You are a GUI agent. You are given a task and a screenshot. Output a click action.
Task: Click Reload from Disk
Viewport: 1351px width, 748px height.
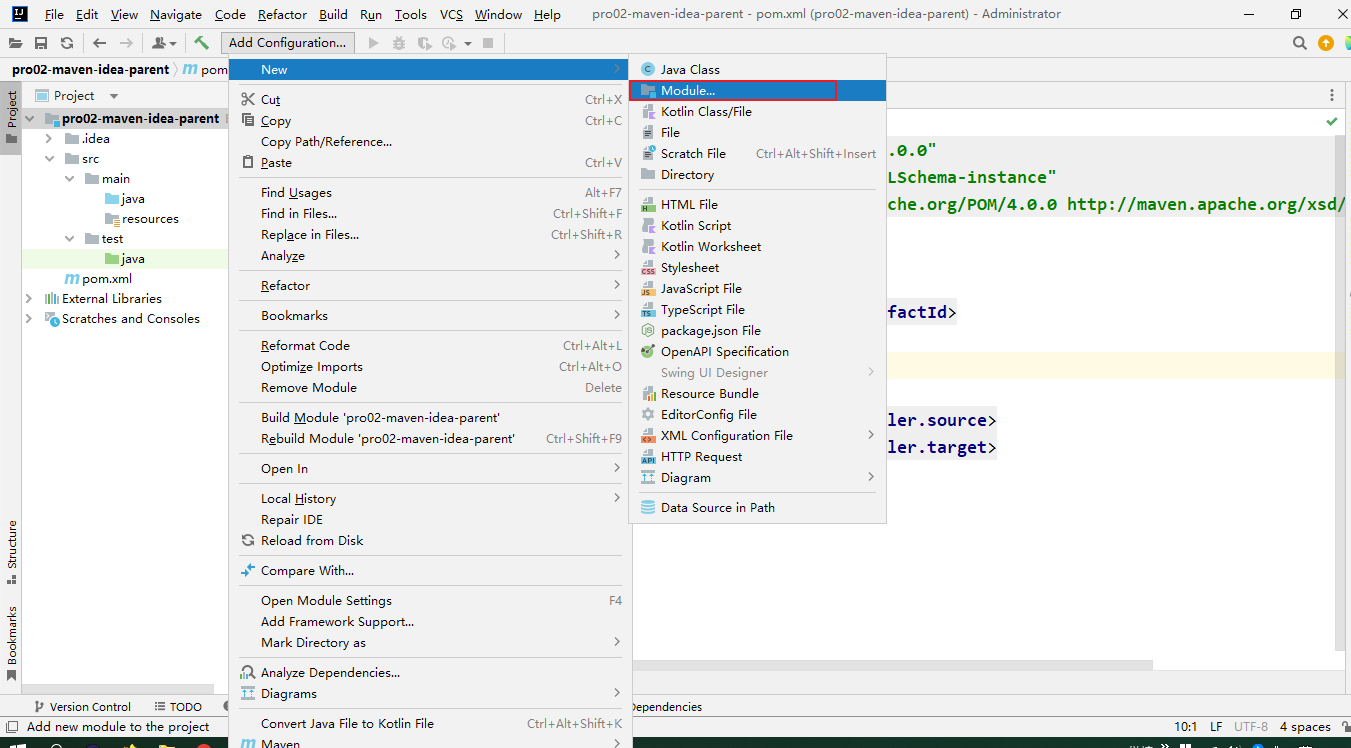(x=431, y=540)
